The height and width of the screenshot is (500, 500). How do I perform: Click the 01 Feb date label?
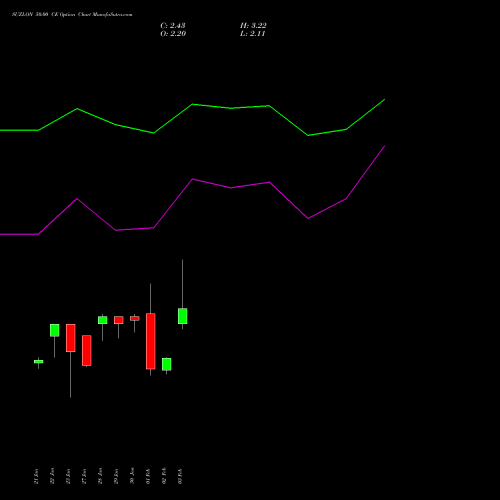(x=148, y=476)
